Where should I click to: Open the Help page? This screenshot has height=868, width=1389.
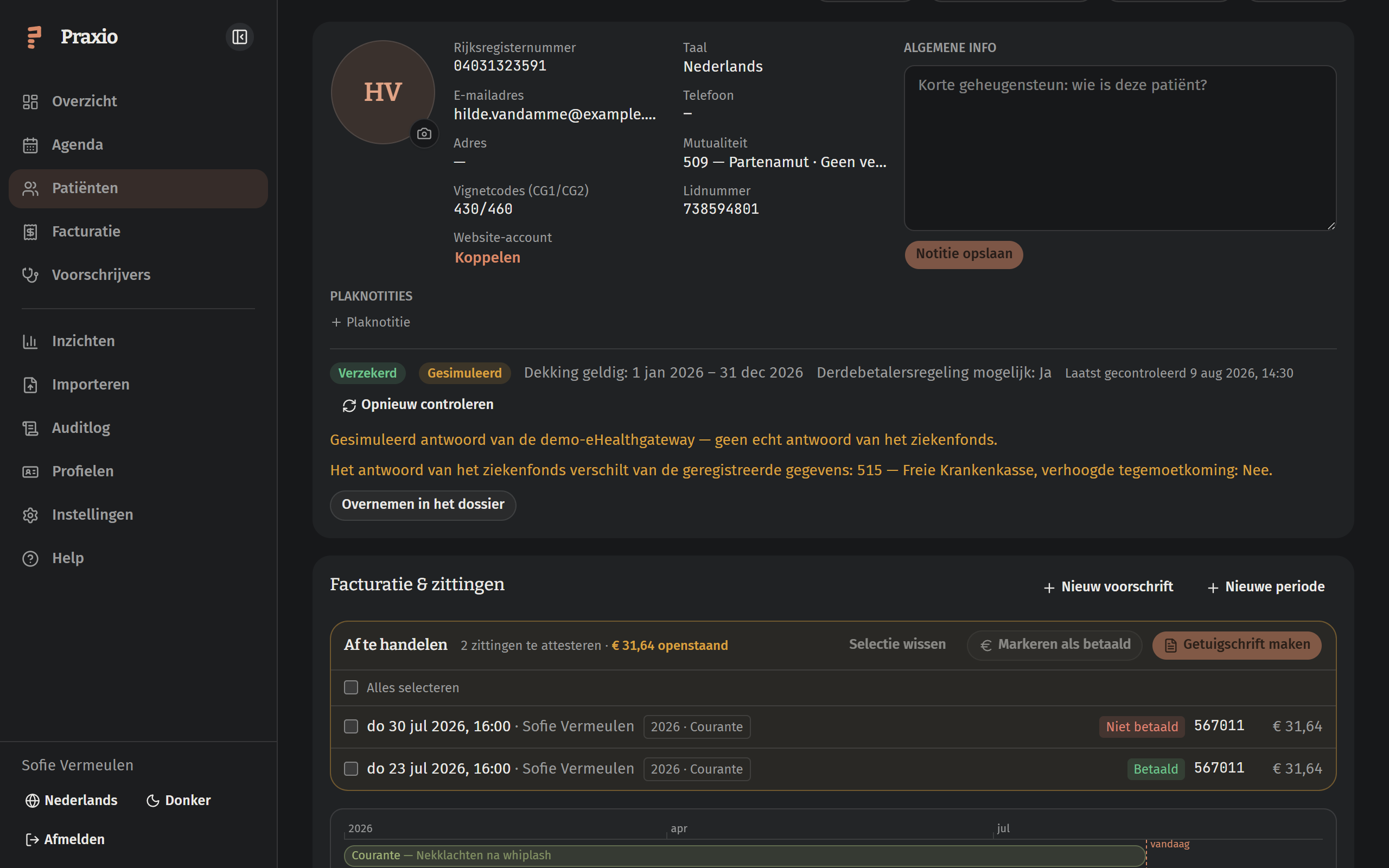pyautogui.click(x=138, y=559)
